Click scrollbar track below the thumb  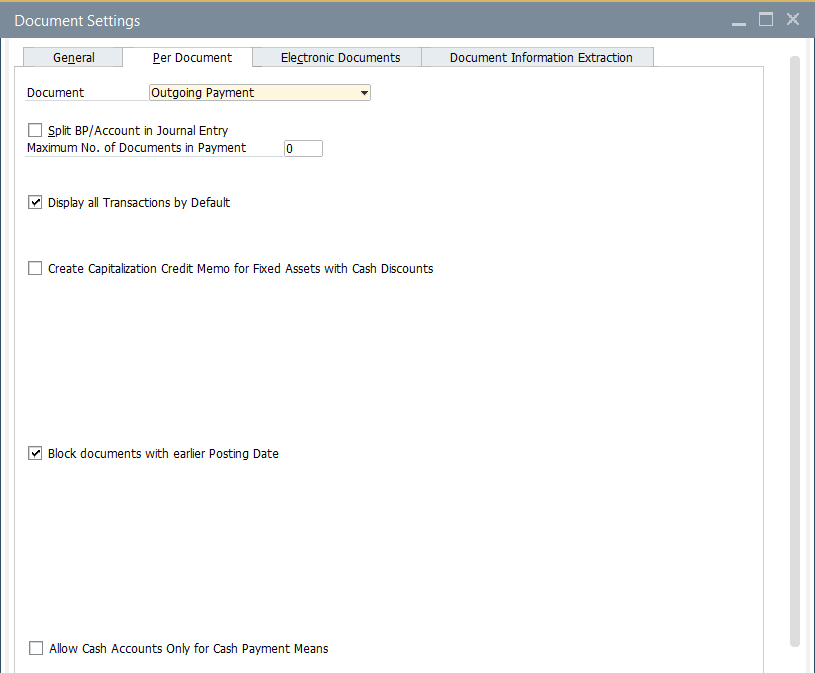click(x=795, y=660)
